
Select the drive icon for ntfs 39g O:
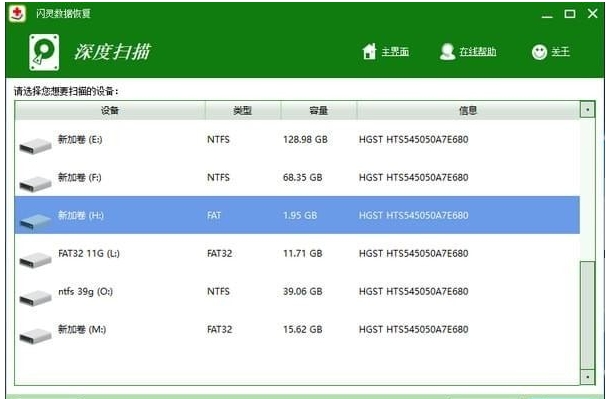coord(35,298)
